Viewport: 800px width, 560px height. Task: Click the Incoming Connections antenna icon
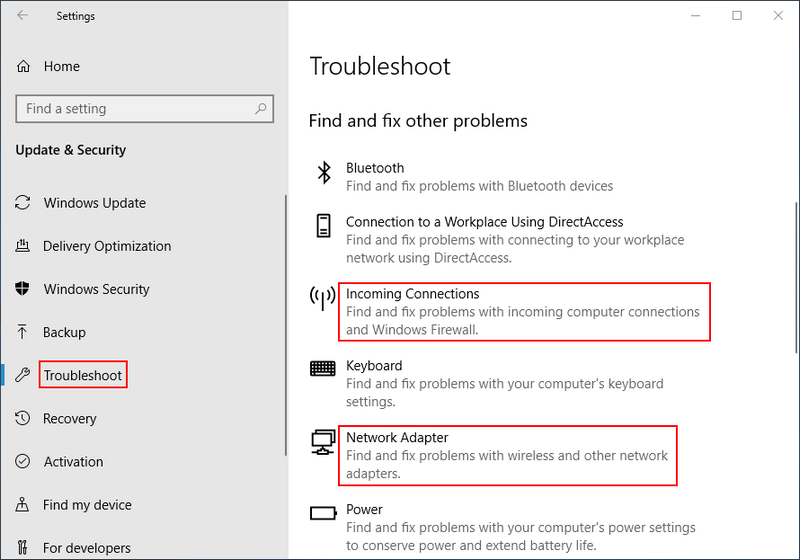323,298
